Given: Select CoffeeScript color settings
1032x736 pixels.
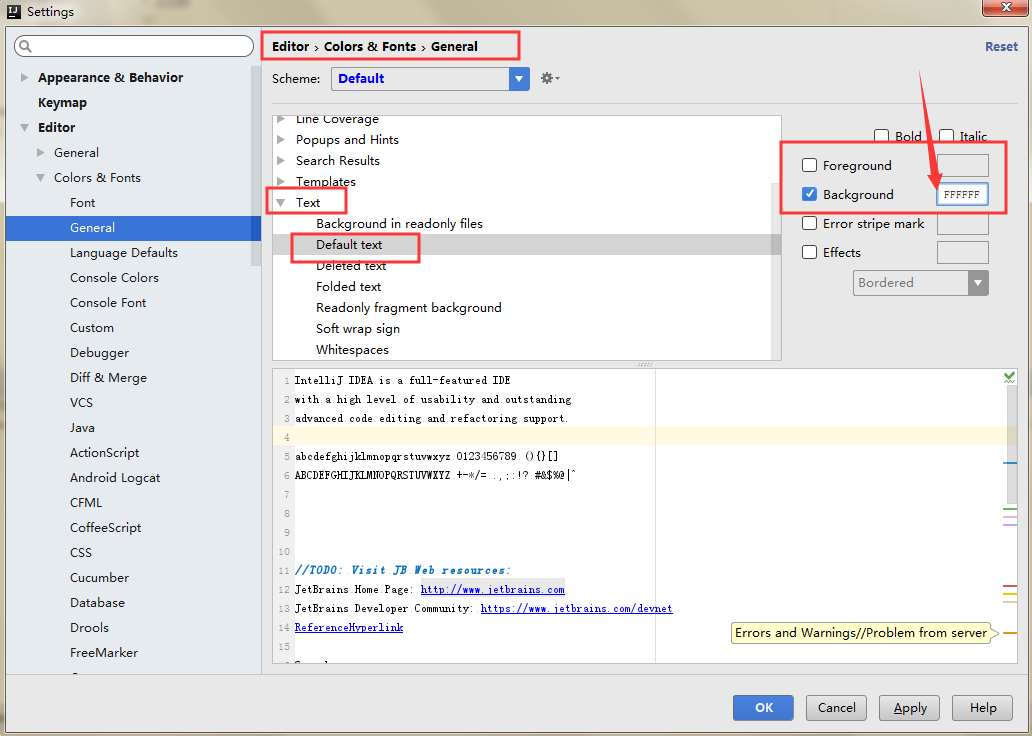Looking at the screenshot, I should click(106, 527).
